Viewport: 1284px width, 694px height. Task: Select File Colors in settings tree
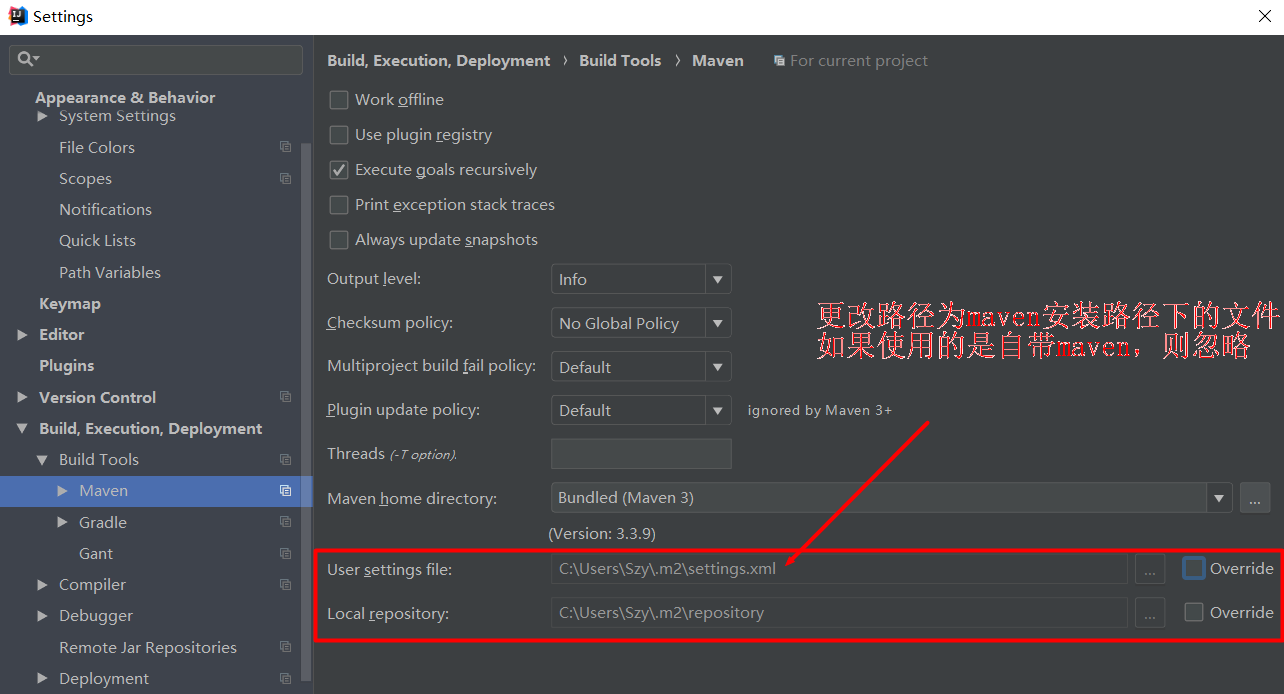click(x=97, y=147)
